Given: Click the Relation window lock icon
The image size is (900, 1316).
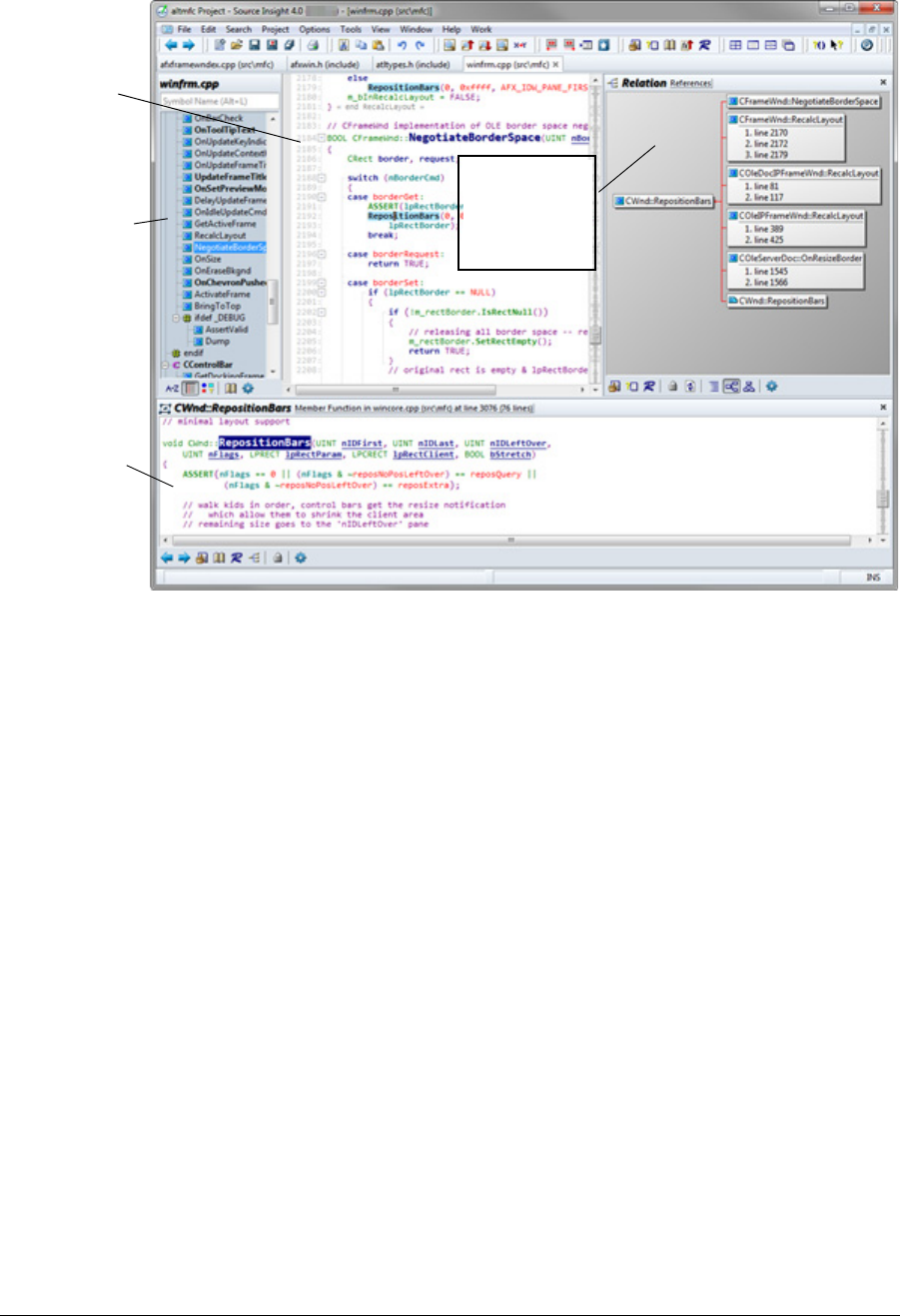Looking at the screenshot, I should click(673, 387).
